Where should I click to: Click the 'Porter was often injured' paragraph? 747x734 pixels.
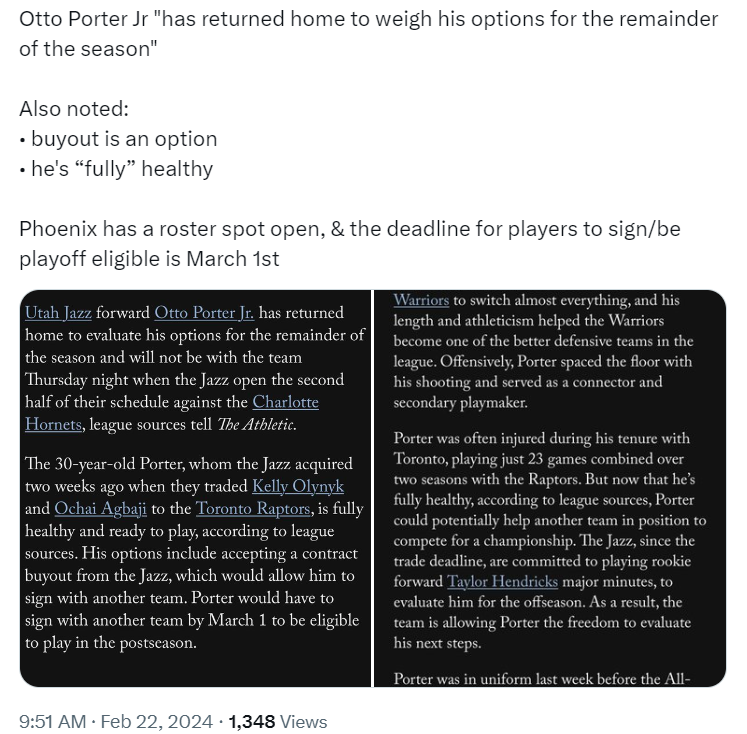tap(550, 541)
